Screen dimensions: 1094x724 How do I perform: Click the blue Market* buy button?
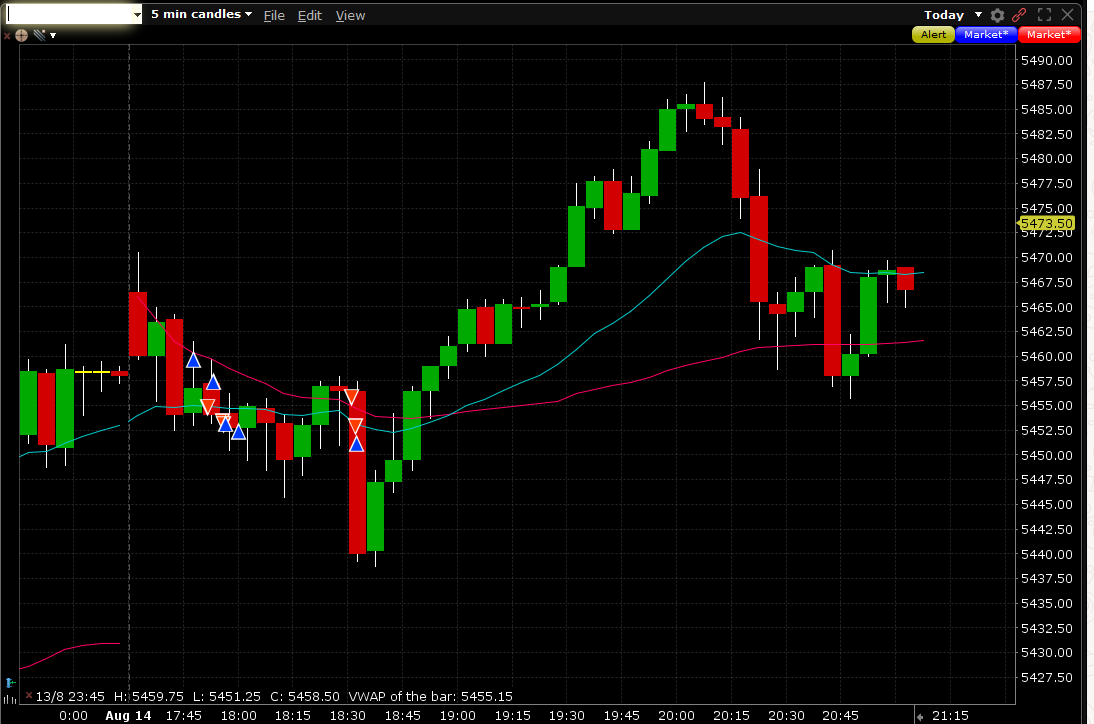(x=986, y=34)
